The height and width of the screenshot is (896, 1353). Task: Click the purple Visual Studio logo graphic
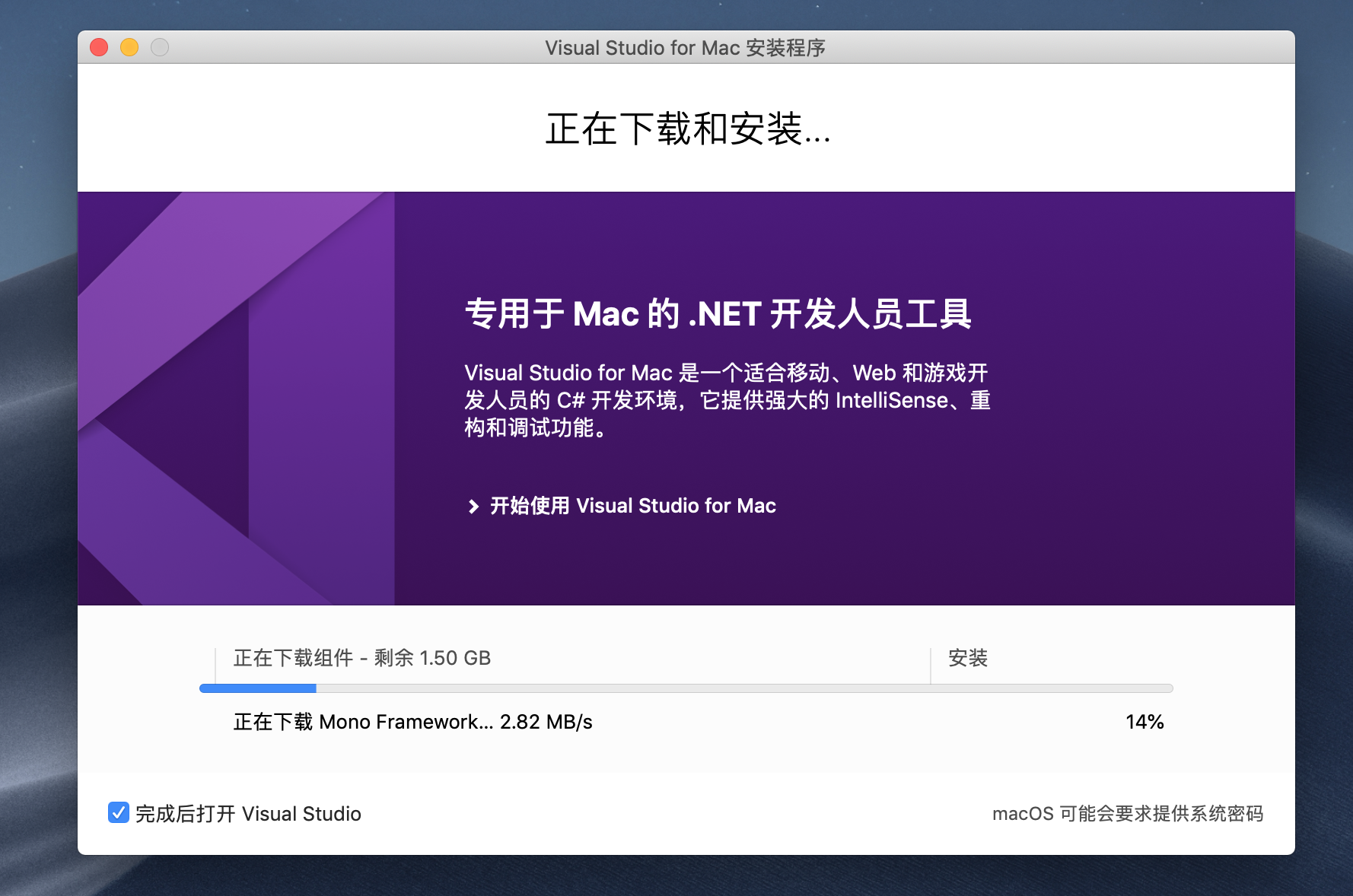[x=236, y=399]
